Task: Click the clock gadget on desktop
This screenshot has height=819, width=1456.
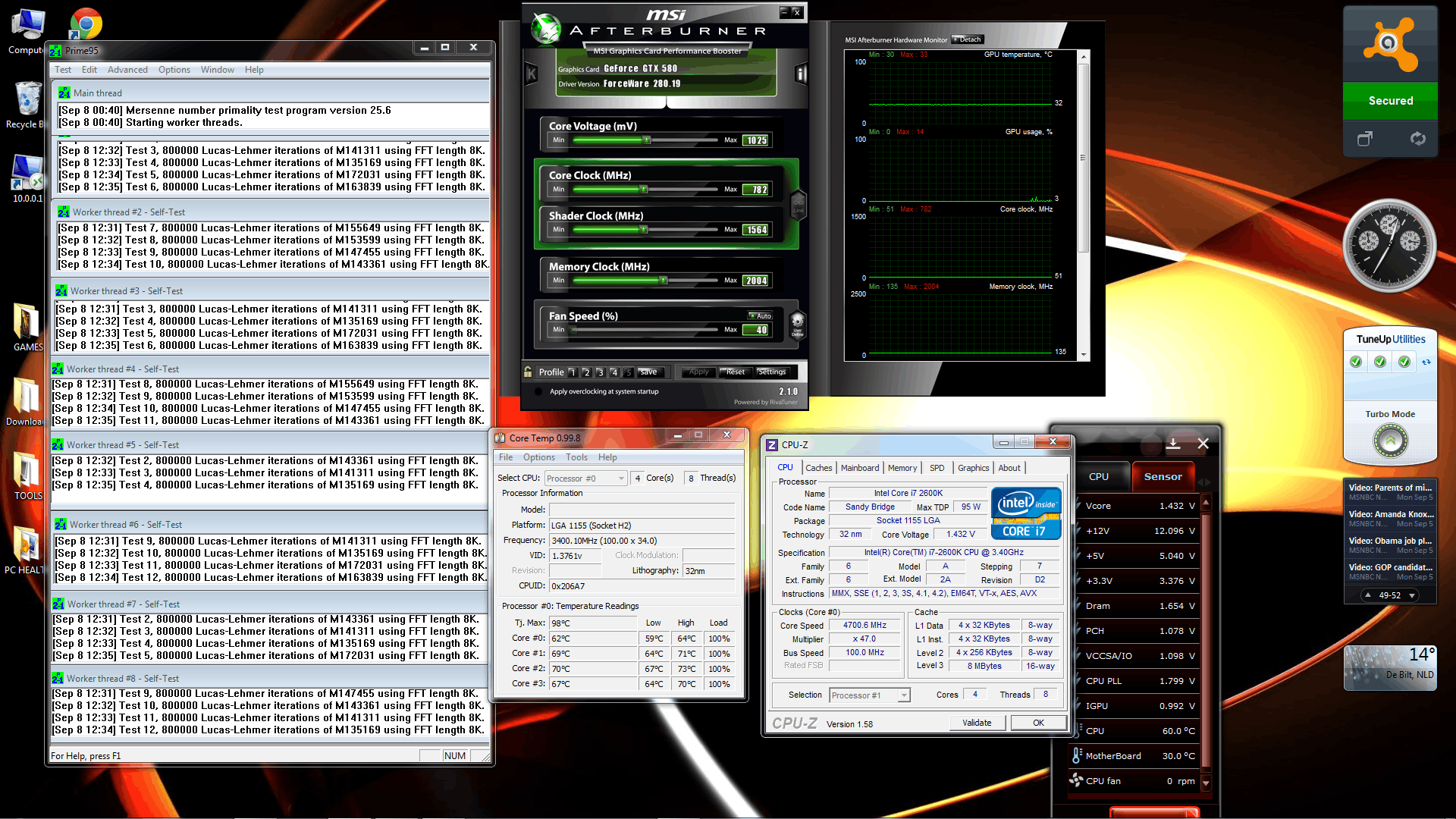Action: point(1389,245)
